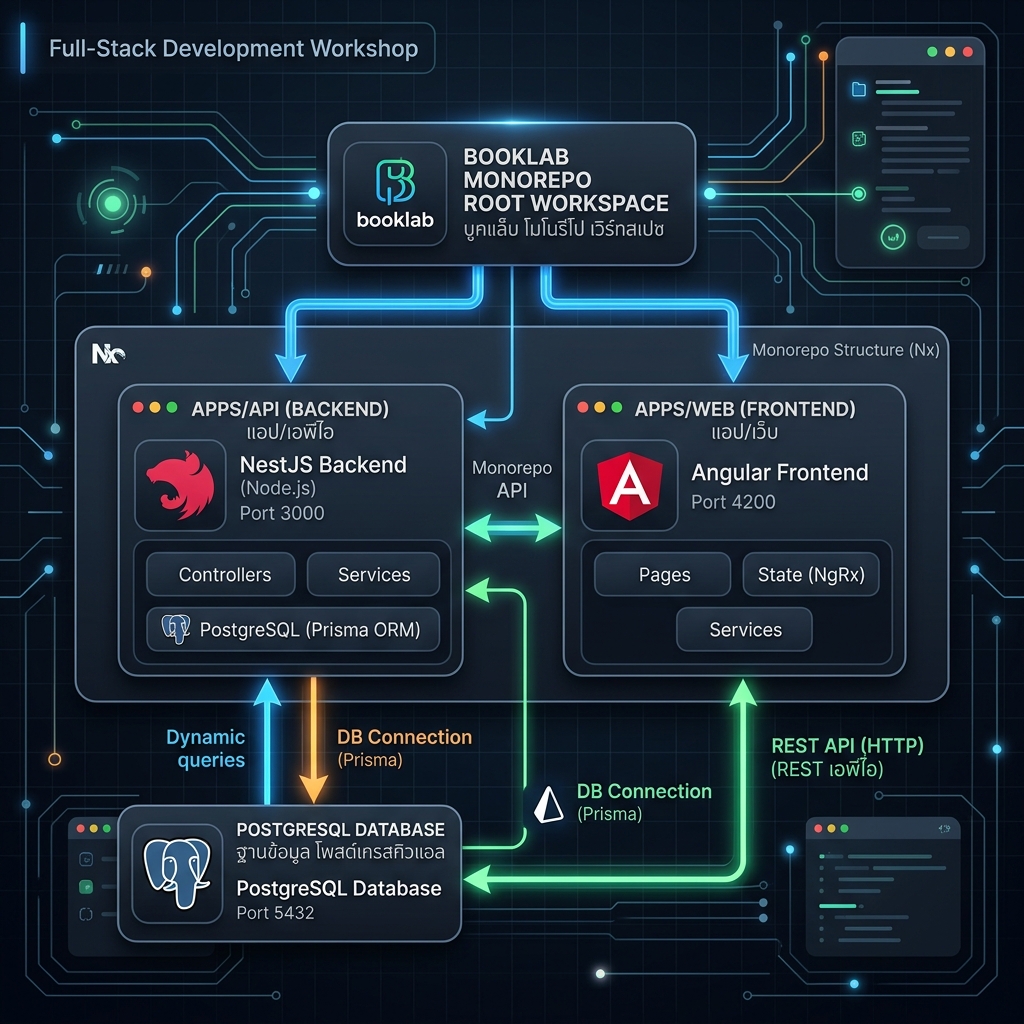
Task: Click the Nx logo in the monorepo panel
Action: (108, 353)
